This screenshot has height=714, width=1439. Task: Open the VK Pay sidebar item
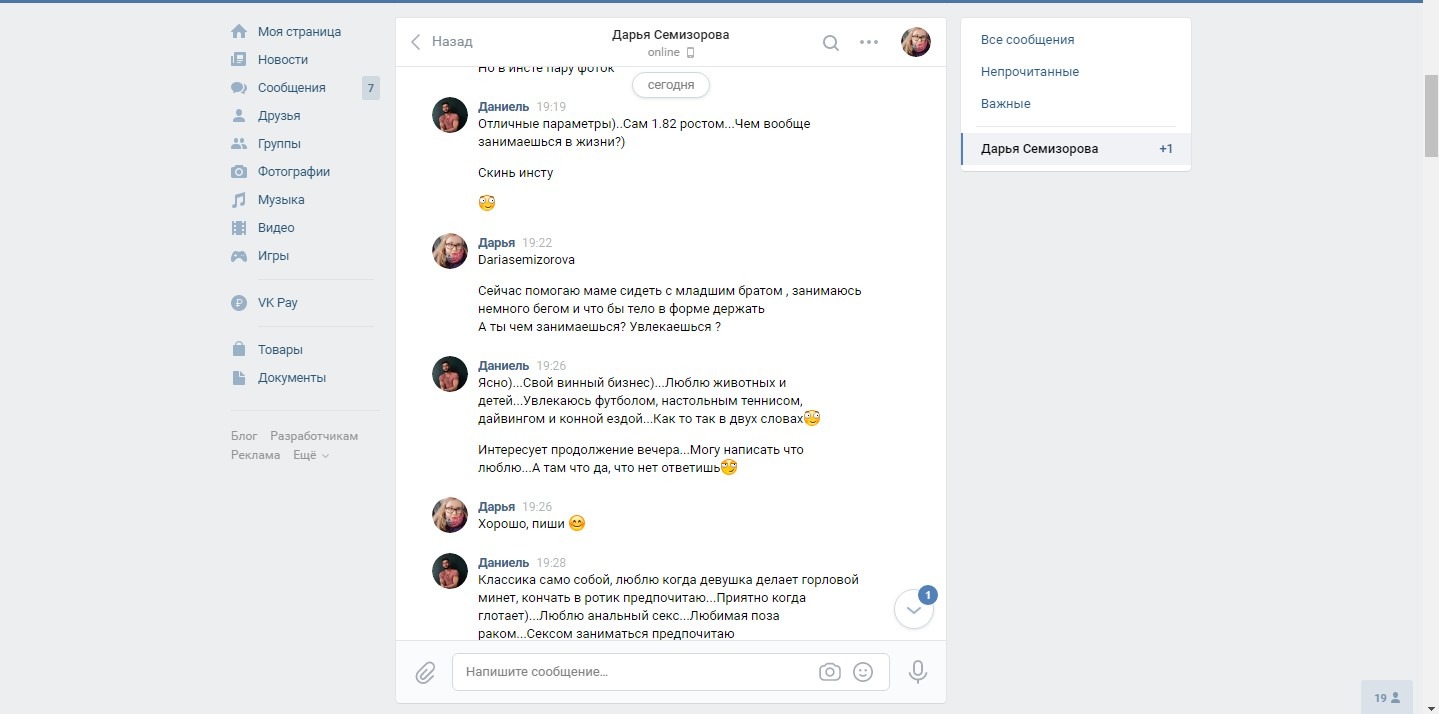(277, 303)
